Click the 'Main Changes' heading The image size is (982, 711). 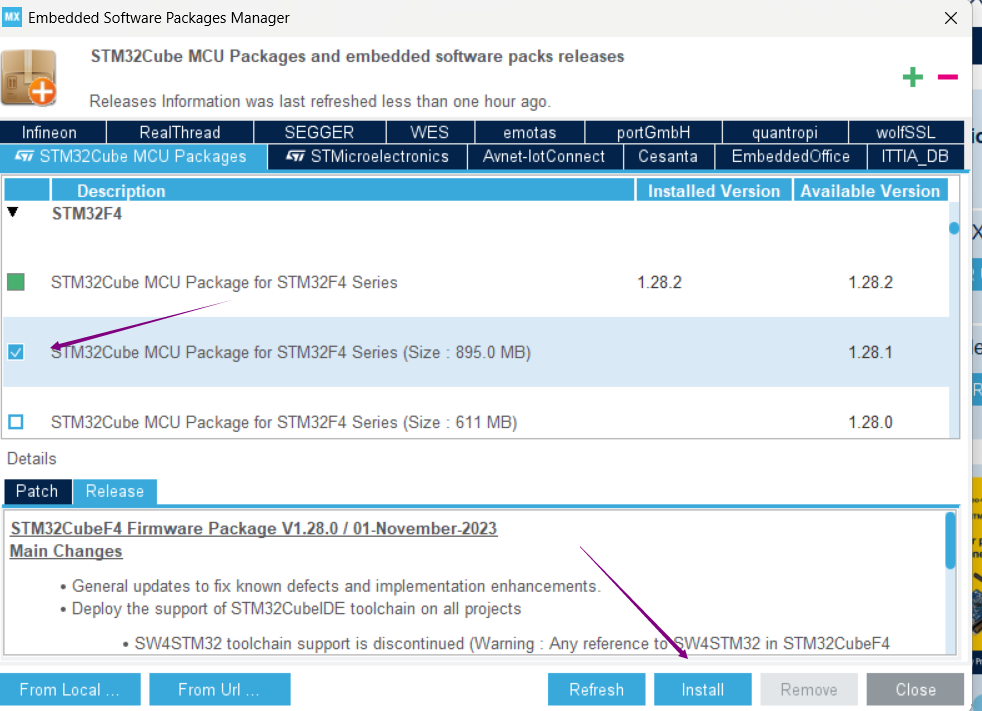pos(66,551)
